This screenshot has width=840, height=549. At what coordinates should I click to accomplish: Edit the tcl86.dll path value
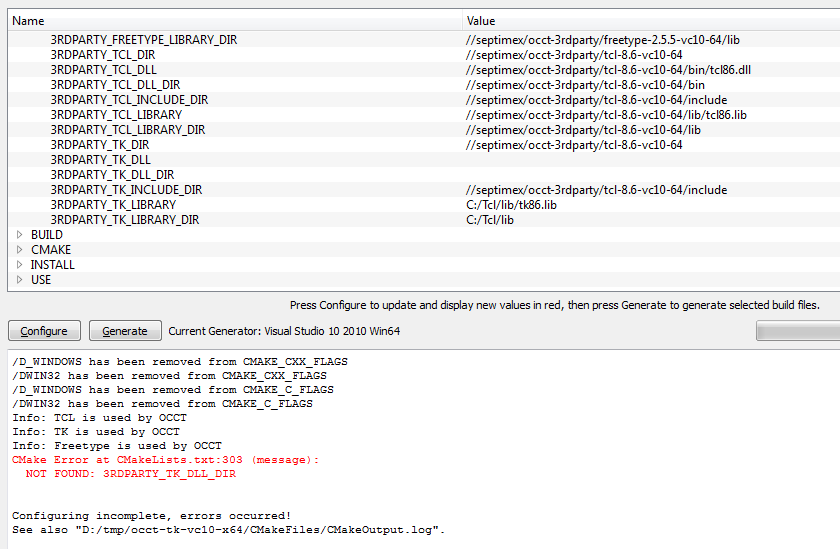click(608, 70)
